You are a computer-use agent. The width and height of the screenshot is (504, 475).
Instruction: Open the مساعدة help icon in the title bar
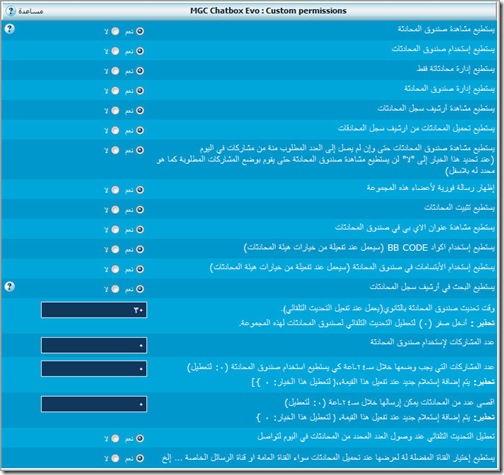(x=11, y=11)
